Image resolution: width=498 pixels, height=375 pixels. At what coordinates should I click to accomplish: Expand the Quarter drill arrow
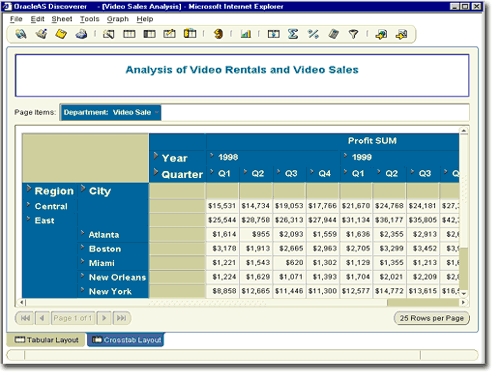point(156,172)
